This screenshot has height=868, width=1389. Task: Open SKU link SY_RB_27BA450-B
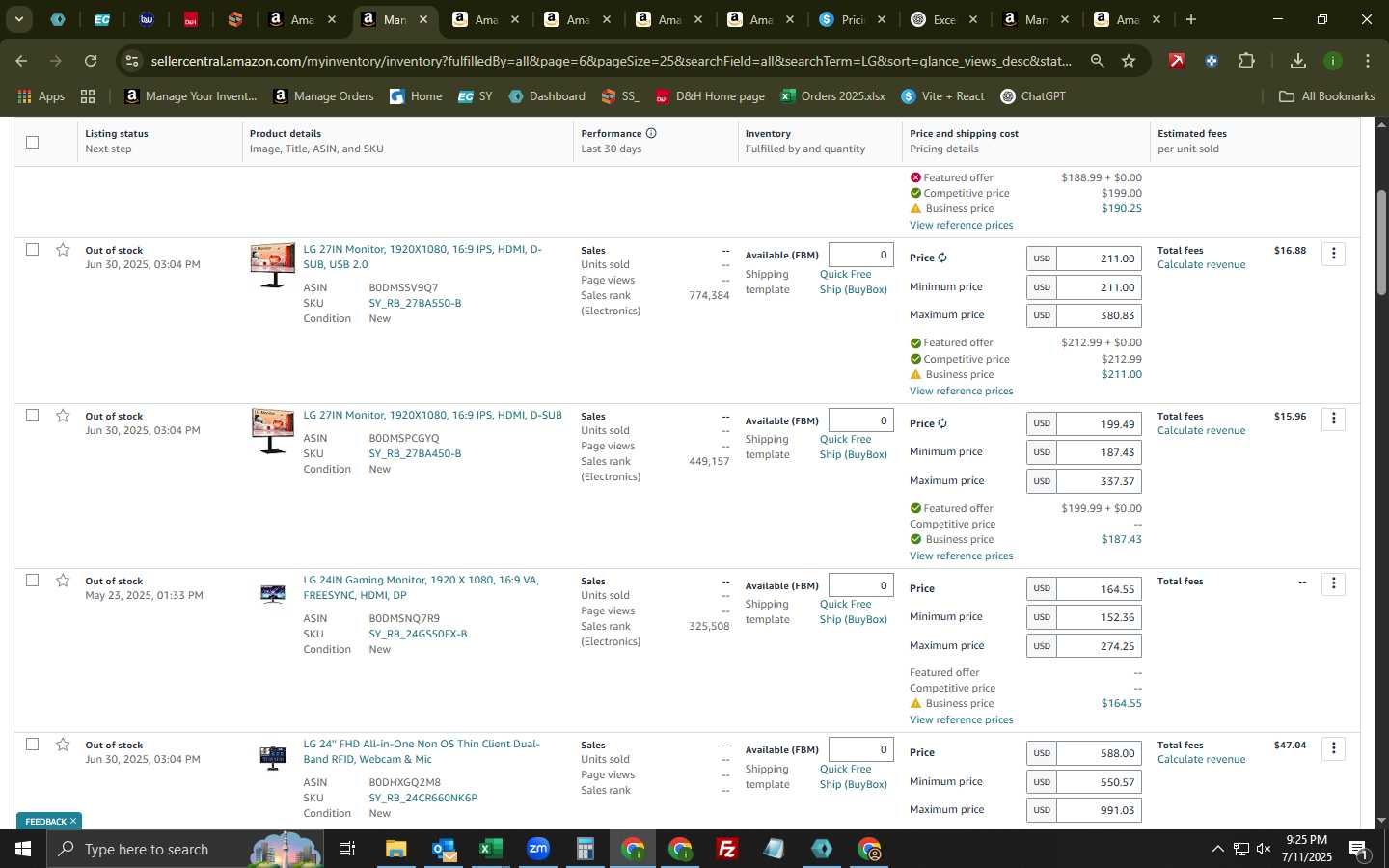click(415, 453)
